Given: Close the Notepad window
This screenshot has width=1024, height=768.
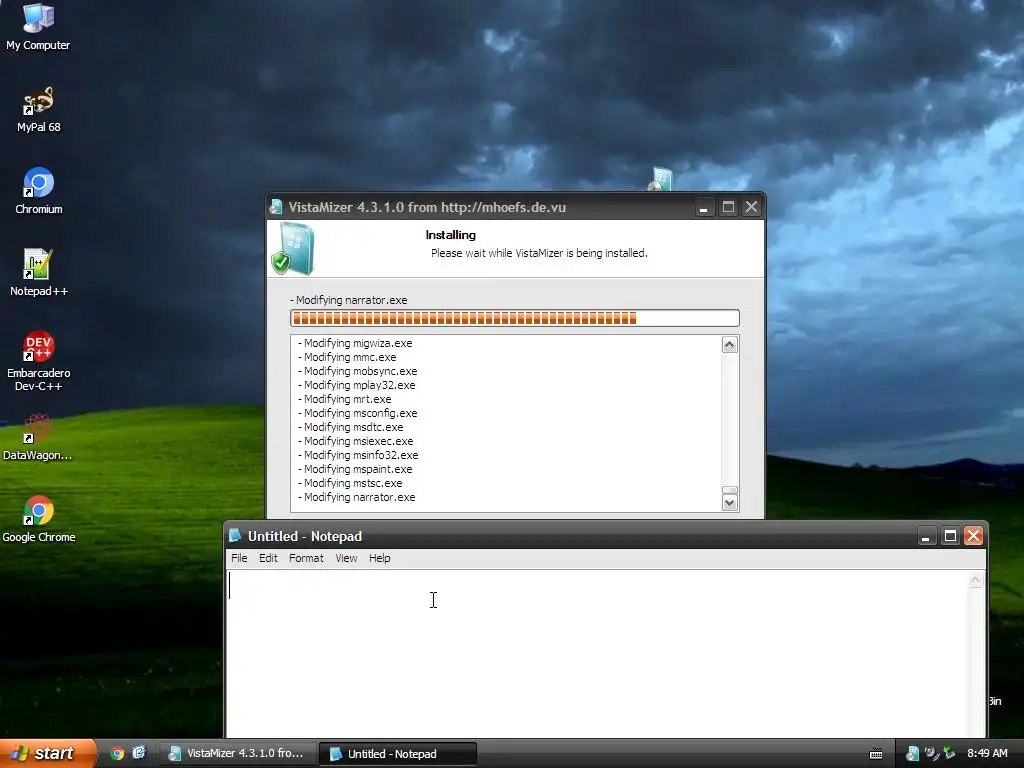Looking at the screenshot, I should coord(974,536).
